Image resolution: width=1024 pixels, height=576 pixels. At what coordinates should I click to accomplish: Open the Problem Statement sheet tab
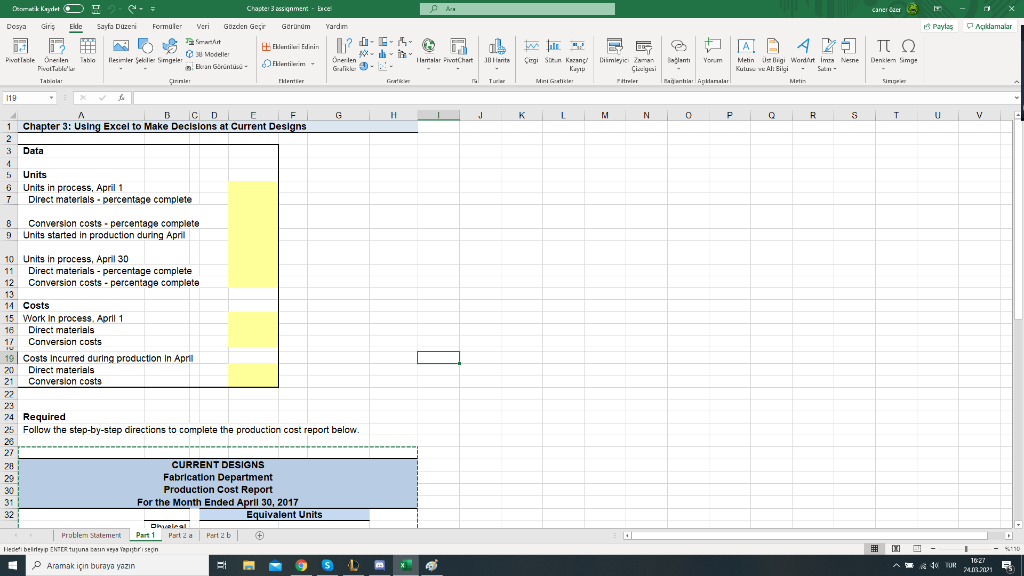point(91,536)
